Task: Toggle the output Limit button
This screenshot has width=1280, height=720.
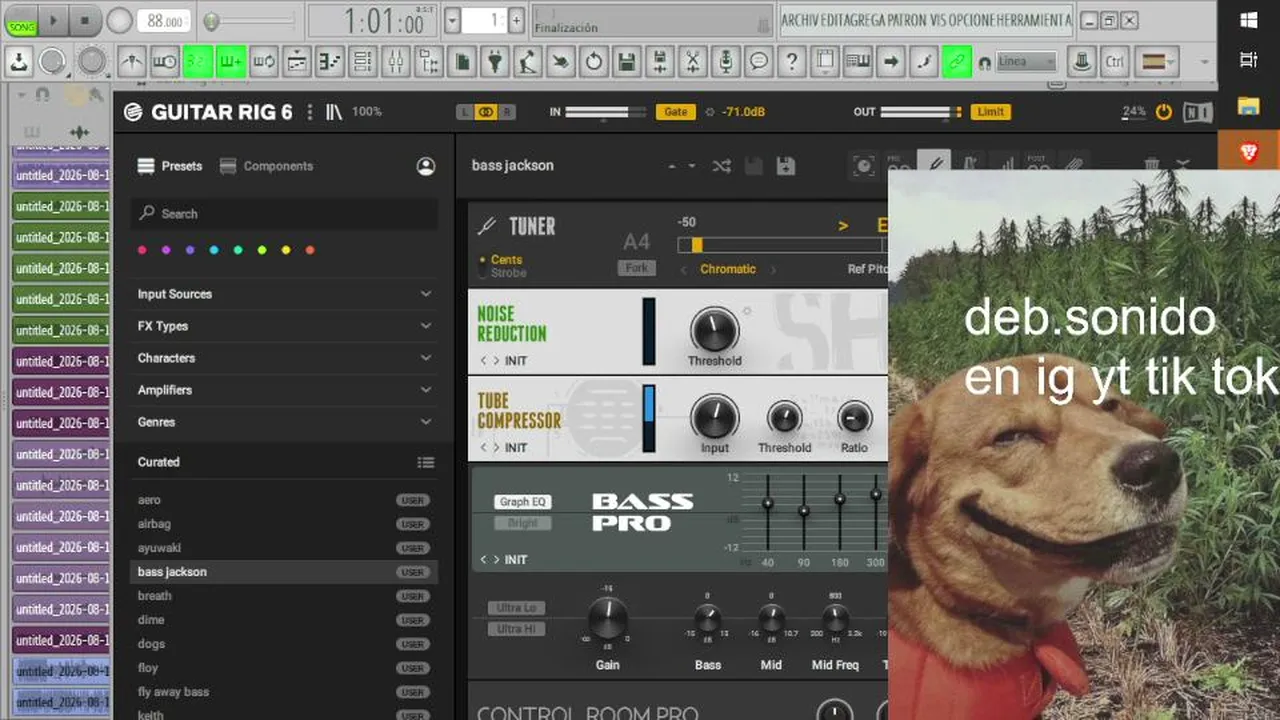Action: pos(990,112)
